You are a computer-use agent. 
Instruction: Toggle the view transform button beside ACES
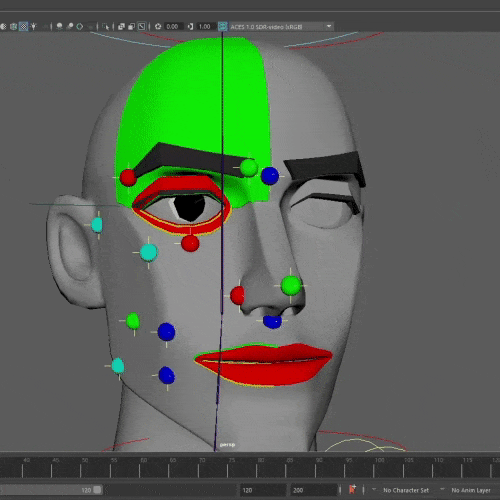[x=223, y=26]
